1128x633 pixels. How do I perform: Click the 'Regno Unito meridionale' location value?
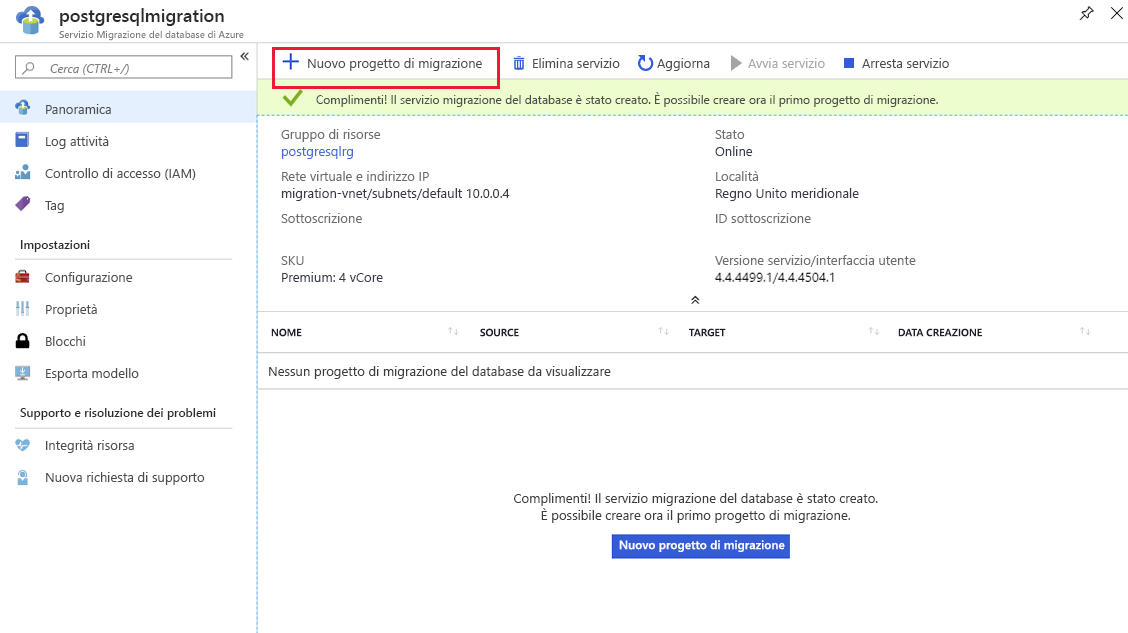(x=787, y=193)
